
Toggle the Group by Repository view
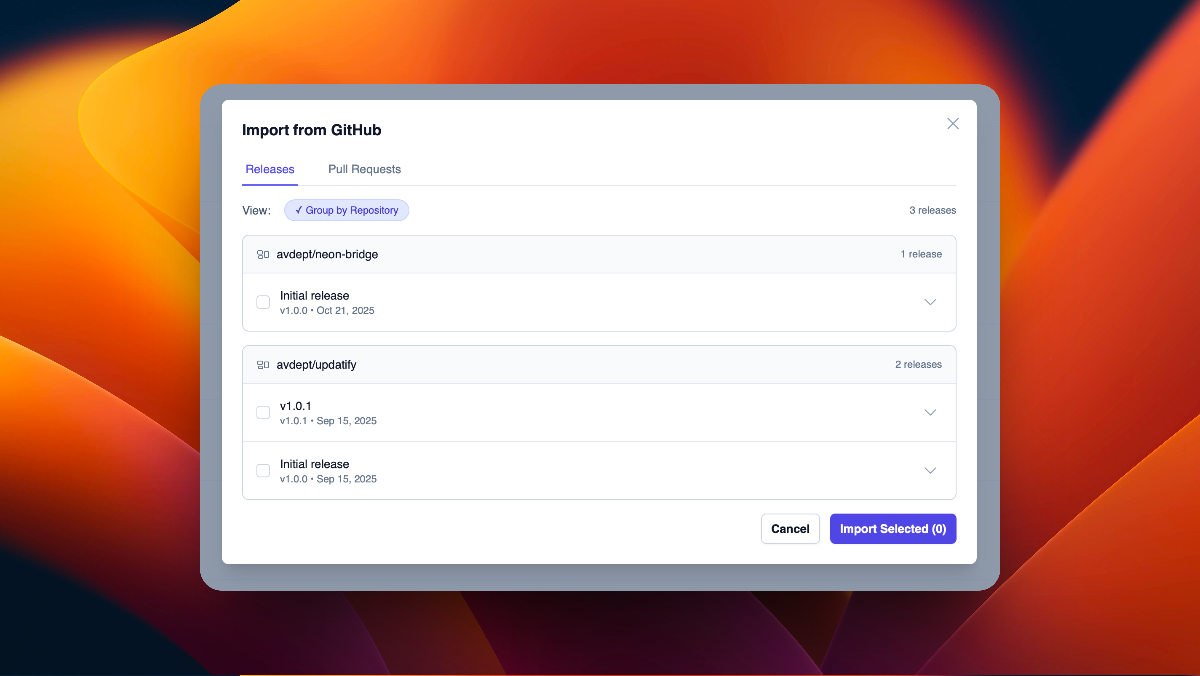pyautogui.click(x=346, y=211)
